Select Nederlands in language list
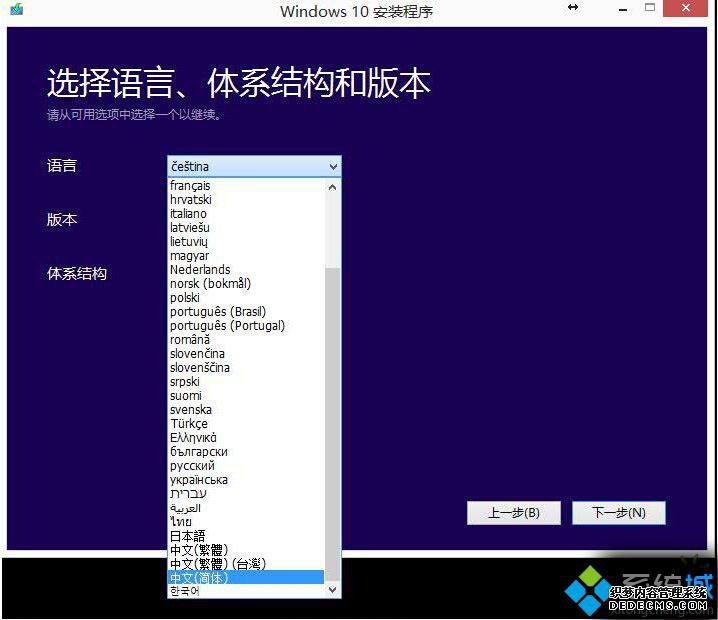718x620 pixels. 247,270
